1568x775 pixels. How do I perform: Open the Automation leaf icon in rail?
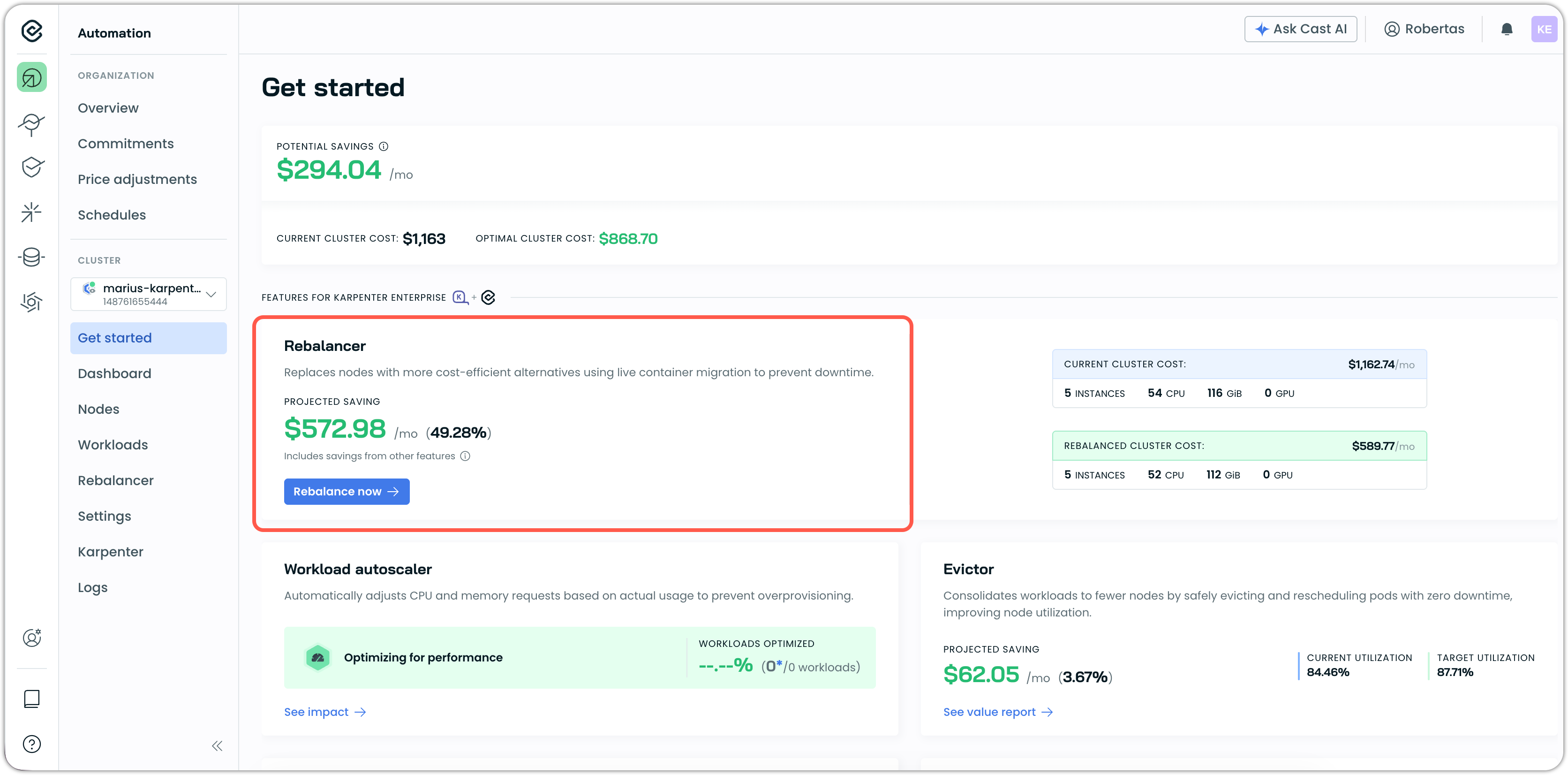[32, 77]
